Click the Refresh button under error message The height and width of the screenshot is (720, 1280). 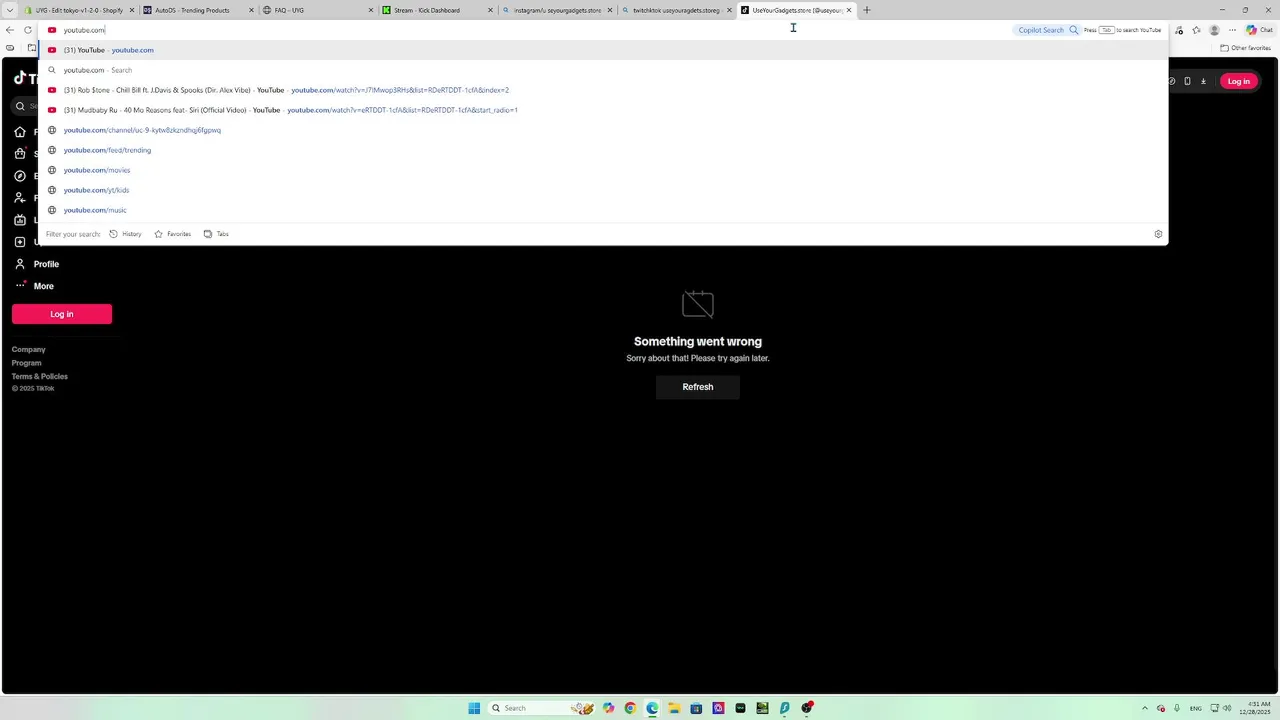pyautogui.click(x=698, y=387)
